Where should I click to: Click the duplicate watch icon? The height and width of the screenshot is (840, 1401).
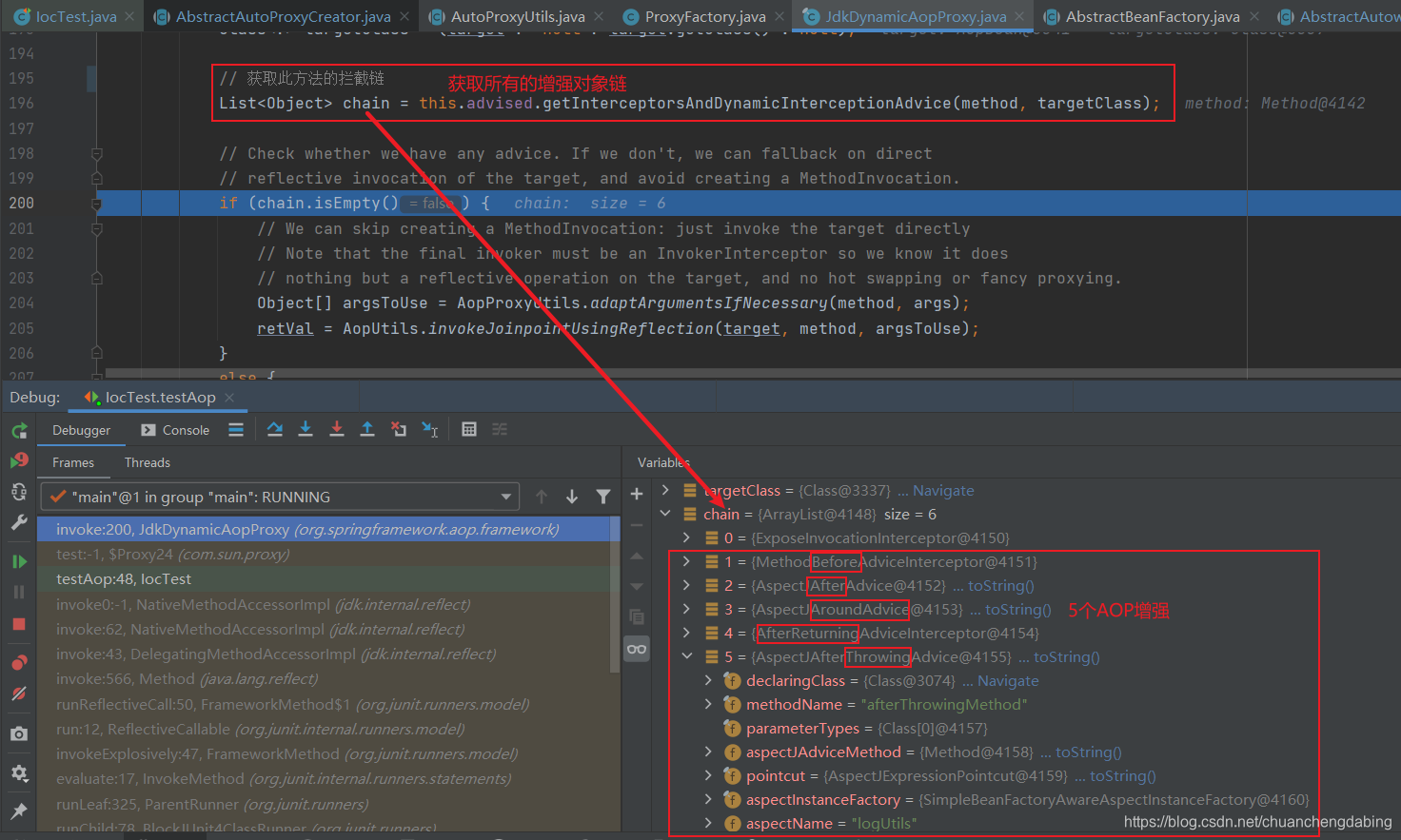(x=637, y=616)
